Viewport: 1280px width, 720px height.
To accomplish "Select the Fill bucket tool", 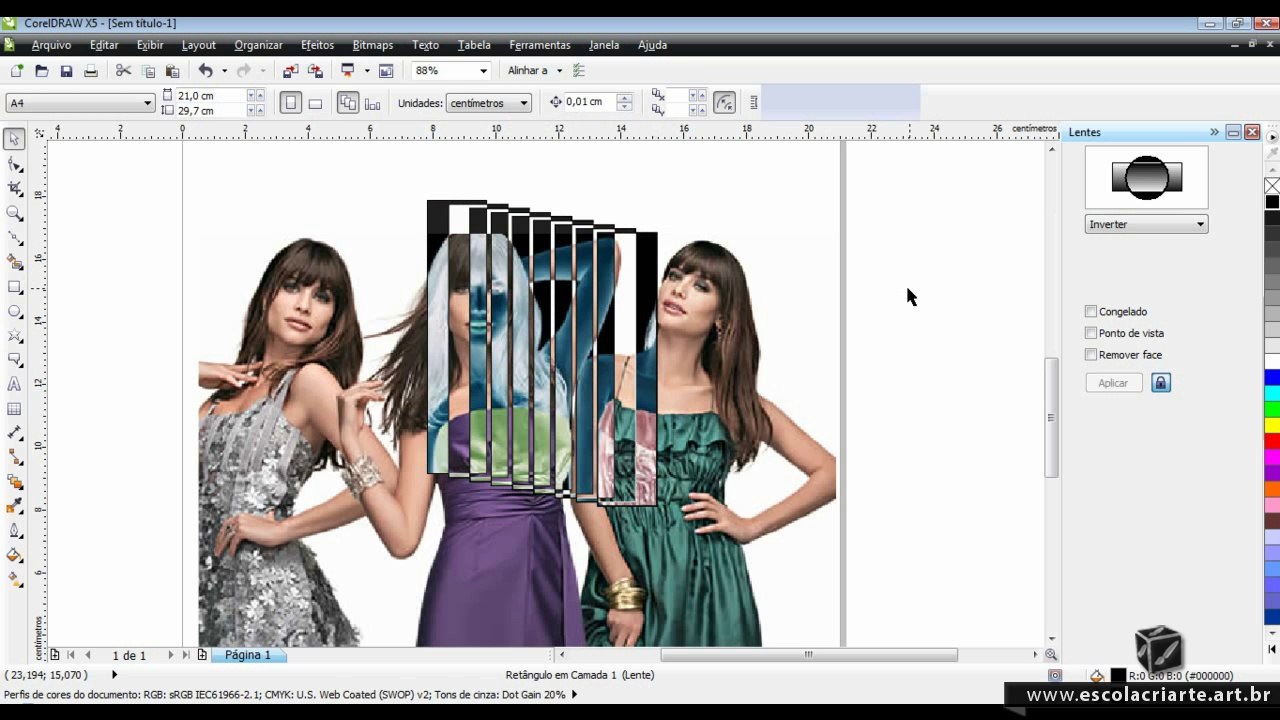I will coord(14,555).
